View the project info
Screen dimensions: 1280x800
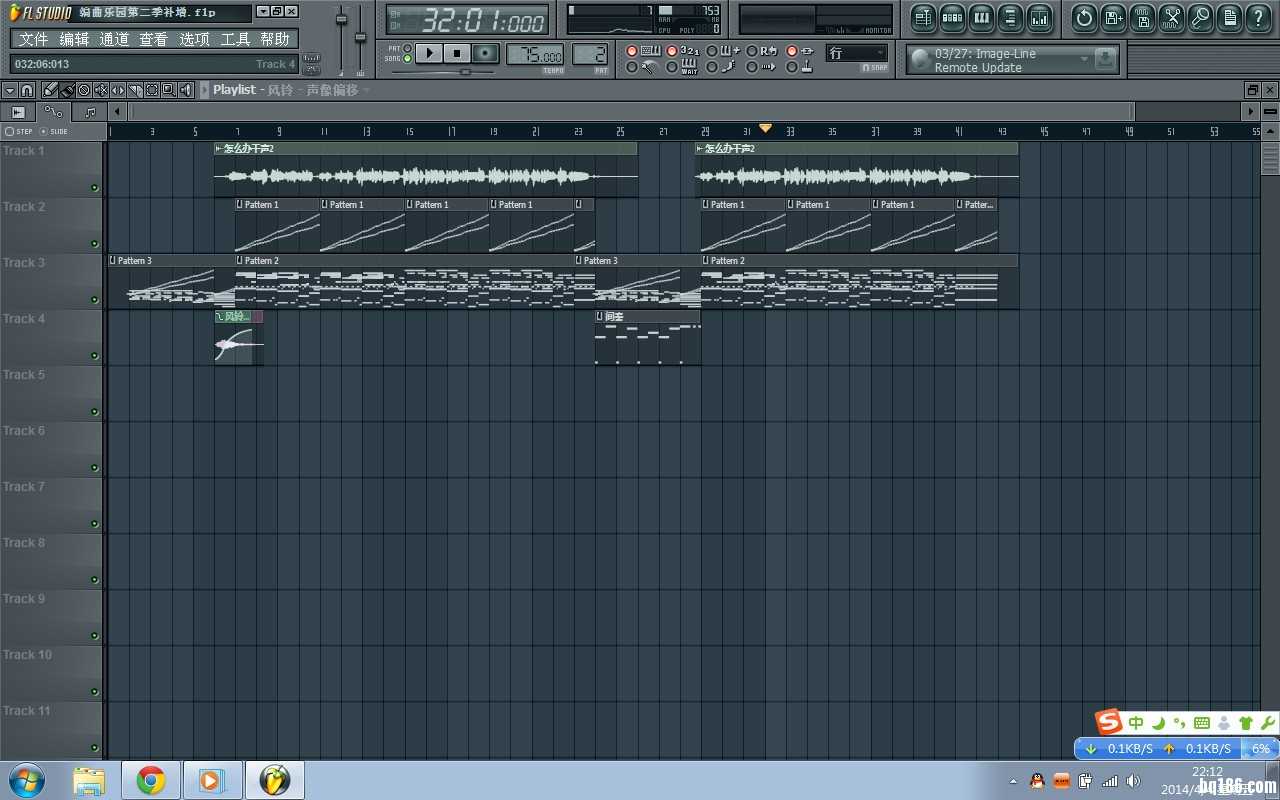coord(1229,17)
